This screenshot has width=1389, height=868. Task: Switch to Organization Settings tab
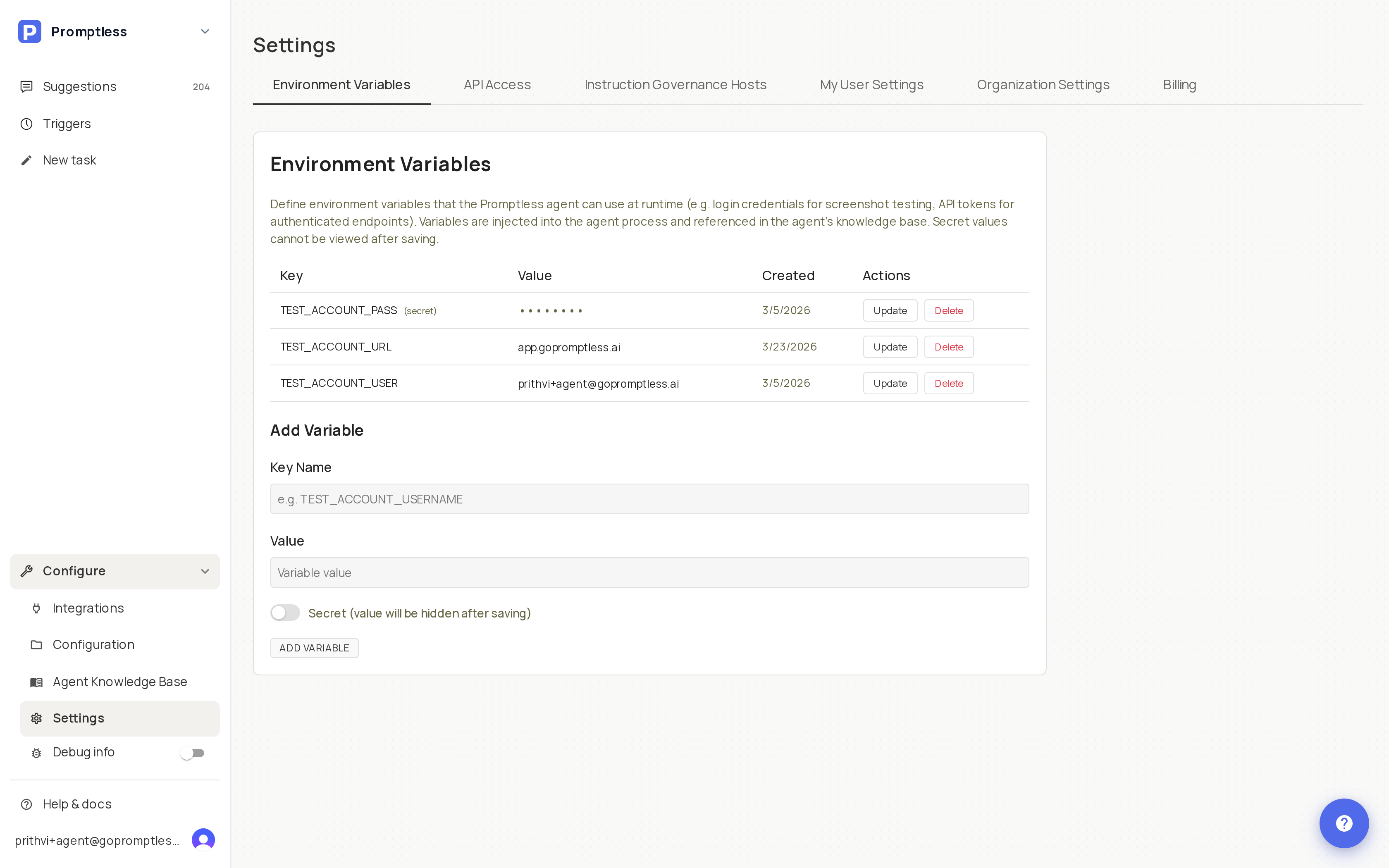(1043, 85)
